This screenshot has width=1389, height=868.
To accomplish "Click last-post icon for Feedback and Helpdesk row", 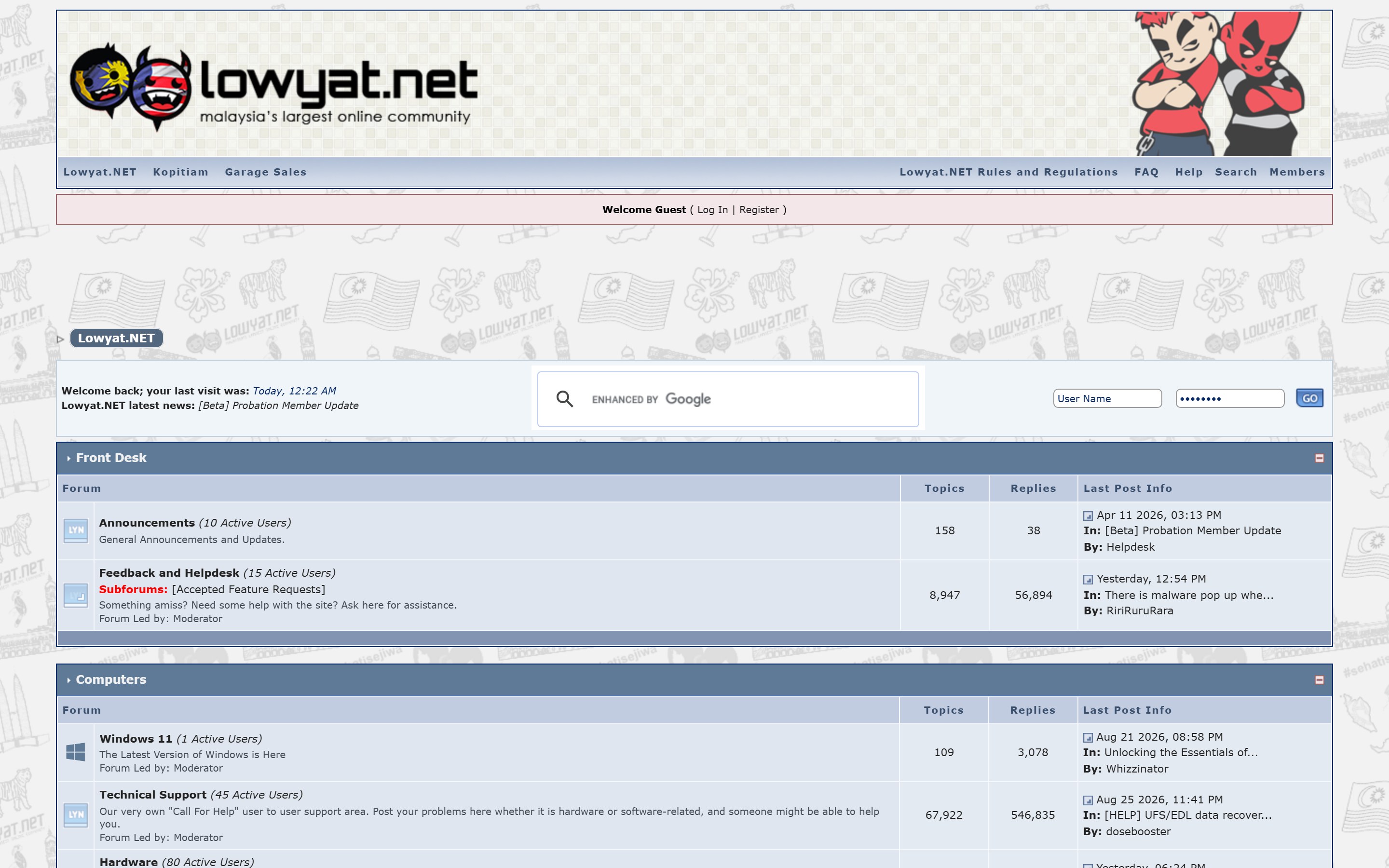I will click(1088, 580).
